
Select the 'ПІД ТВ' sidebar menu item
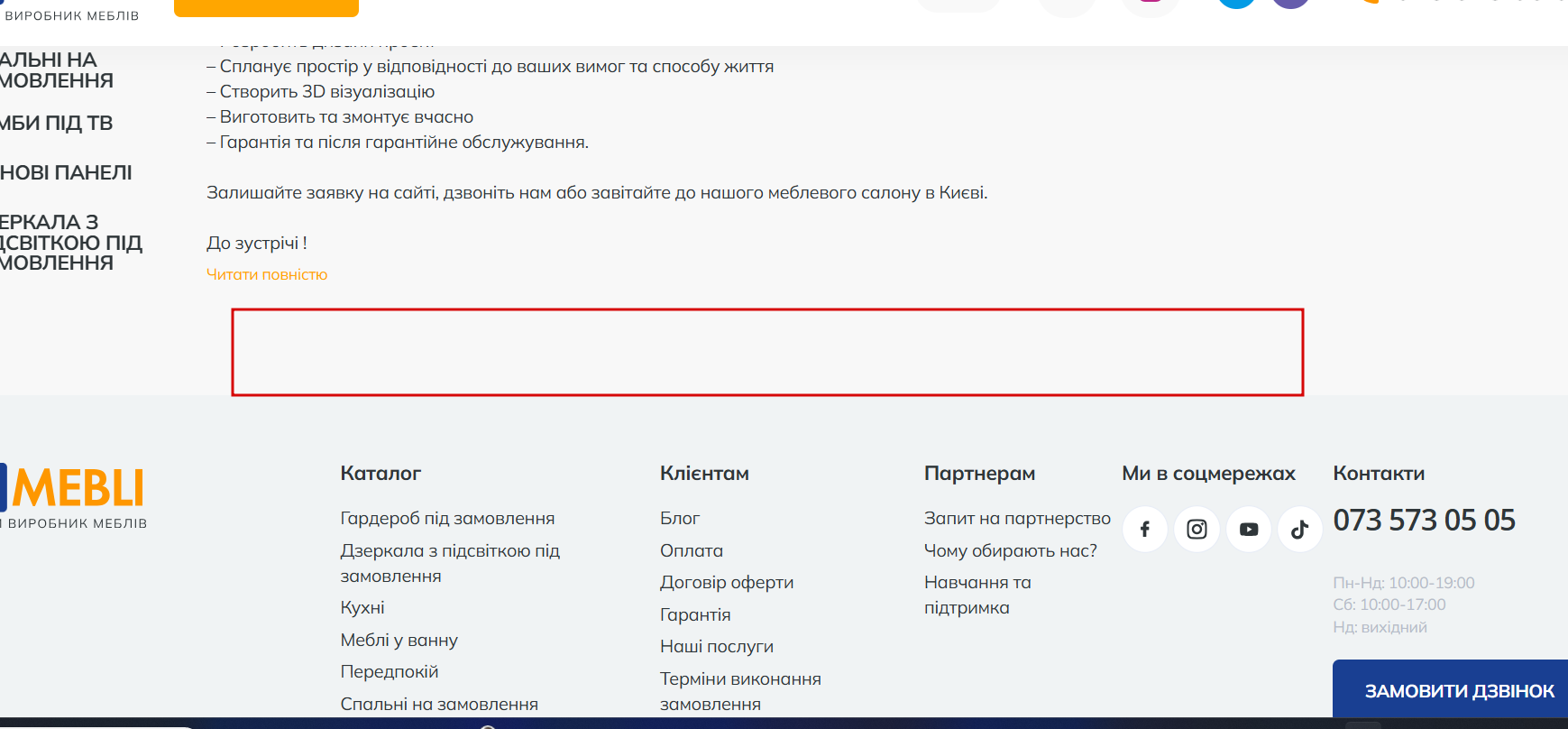click(x=56, y=124)
